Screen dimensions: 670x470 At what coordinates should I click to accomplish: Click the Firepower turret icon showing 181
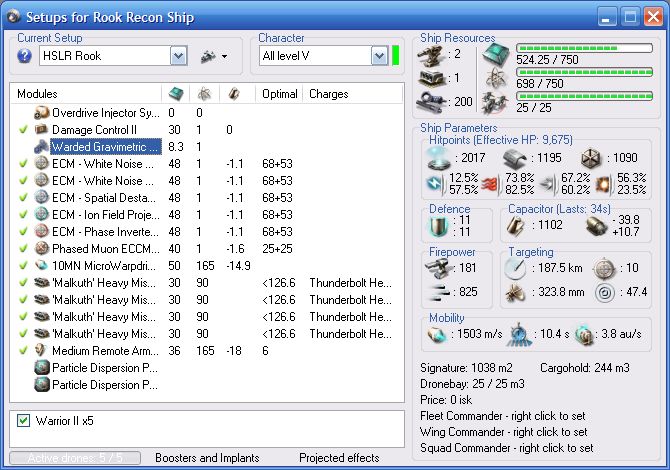439,268
